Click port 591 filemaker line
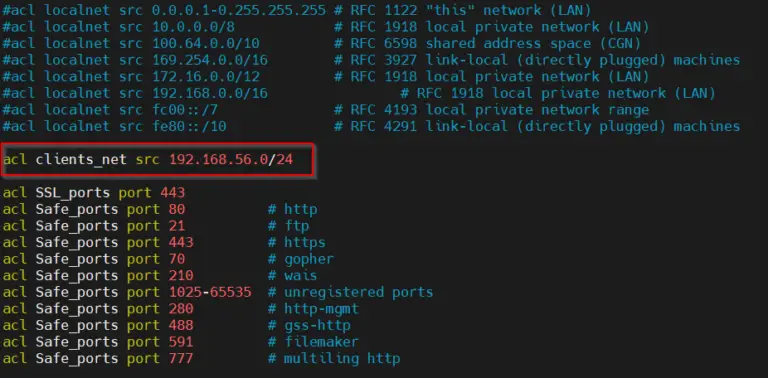Viewport: 768px width, 378px height. 181,342
